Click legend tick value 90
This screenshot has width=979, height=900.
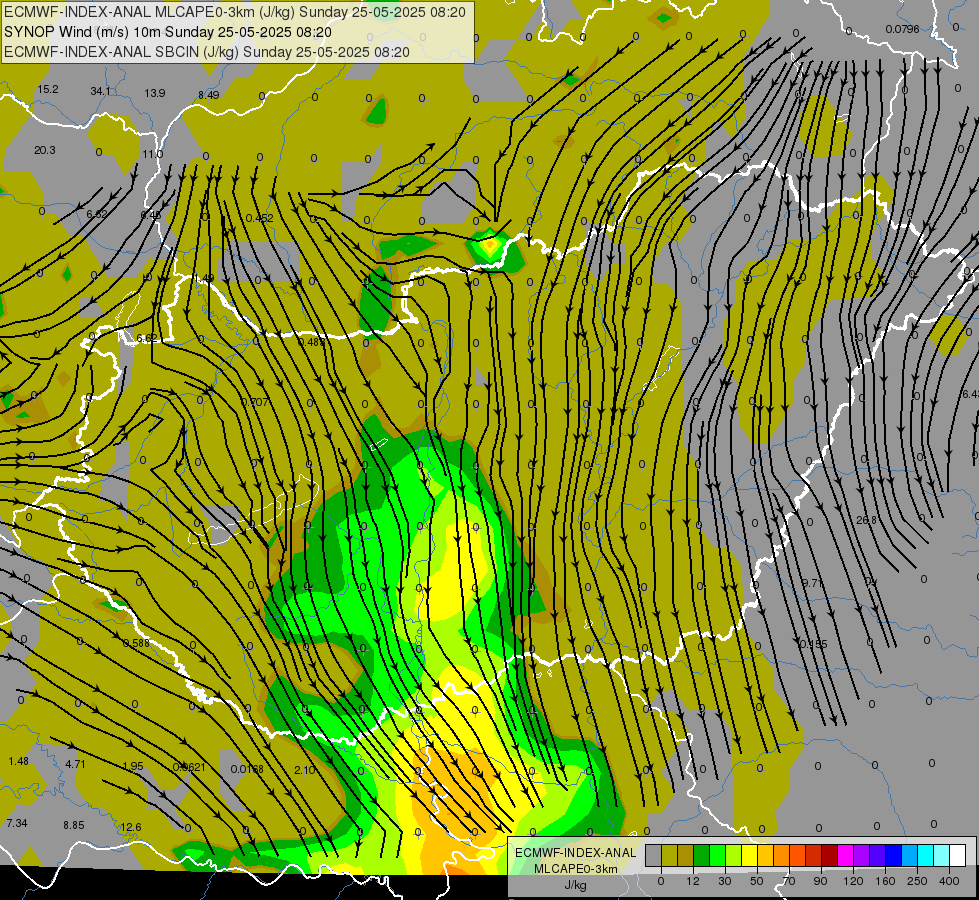(820, 881)
